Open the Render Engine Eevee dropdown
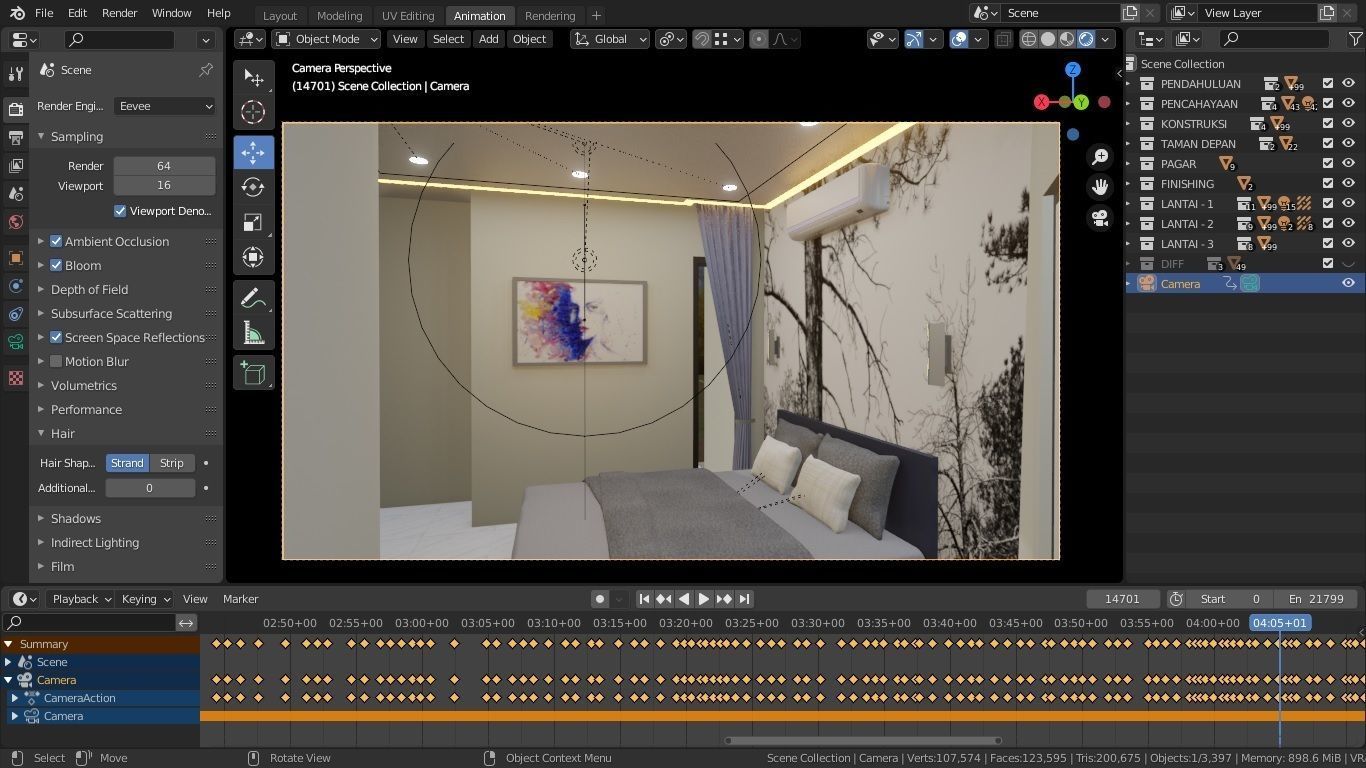1366x768 pixels. [x=164, y=106]
